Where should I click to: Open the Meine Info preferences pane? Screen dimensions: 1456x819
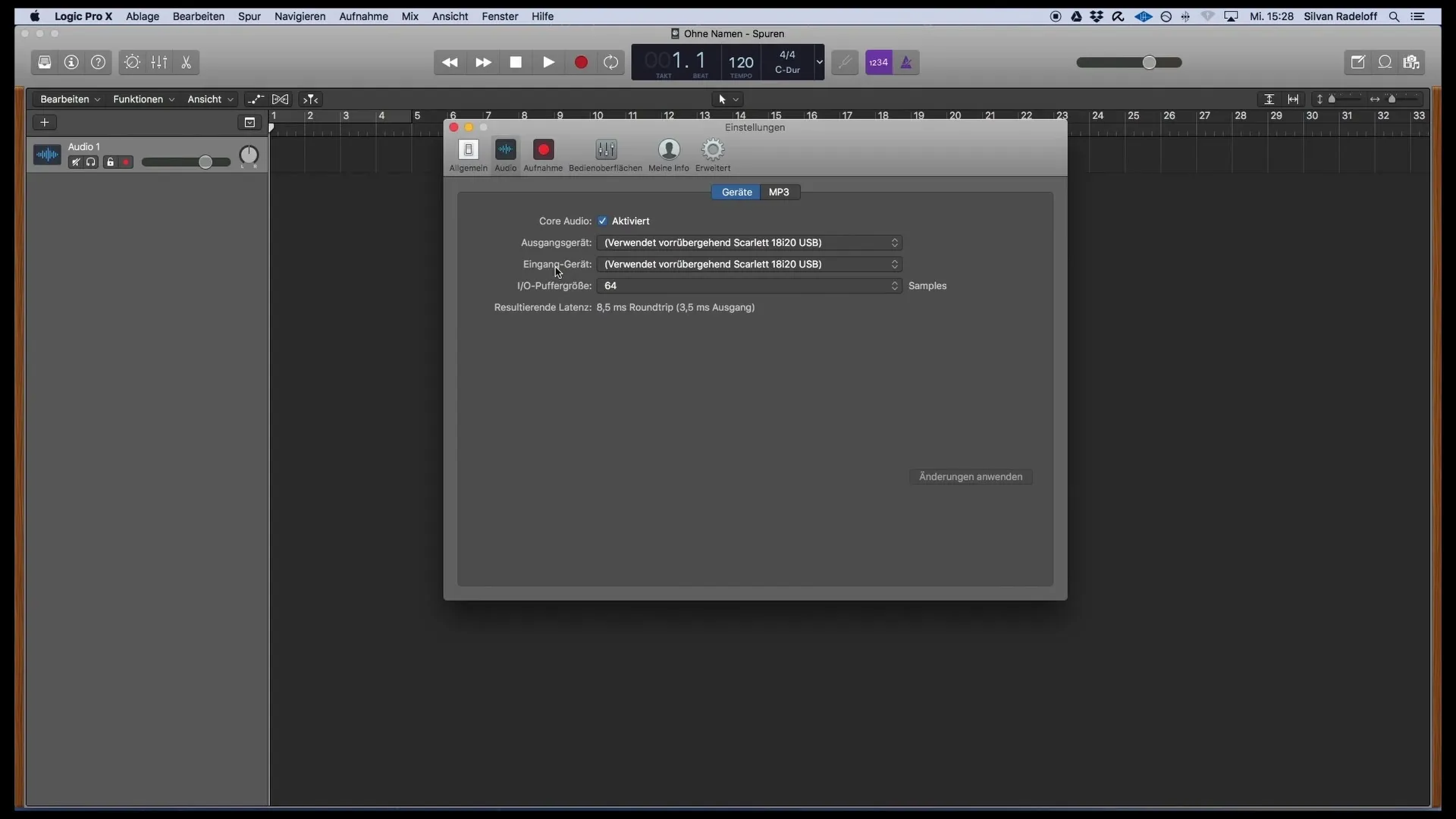coord(669,155)
